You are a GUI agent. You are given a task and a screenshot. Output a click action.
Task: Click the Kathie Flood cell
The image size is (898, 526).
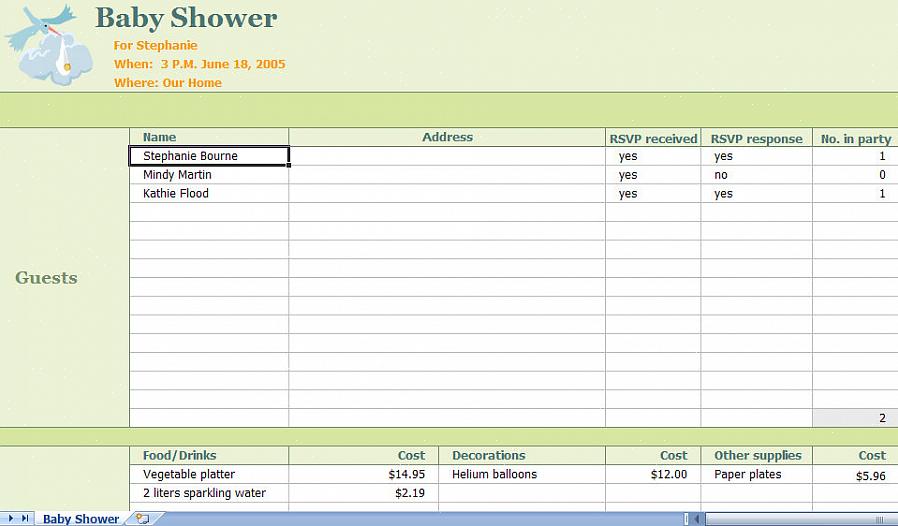point(209,194)
